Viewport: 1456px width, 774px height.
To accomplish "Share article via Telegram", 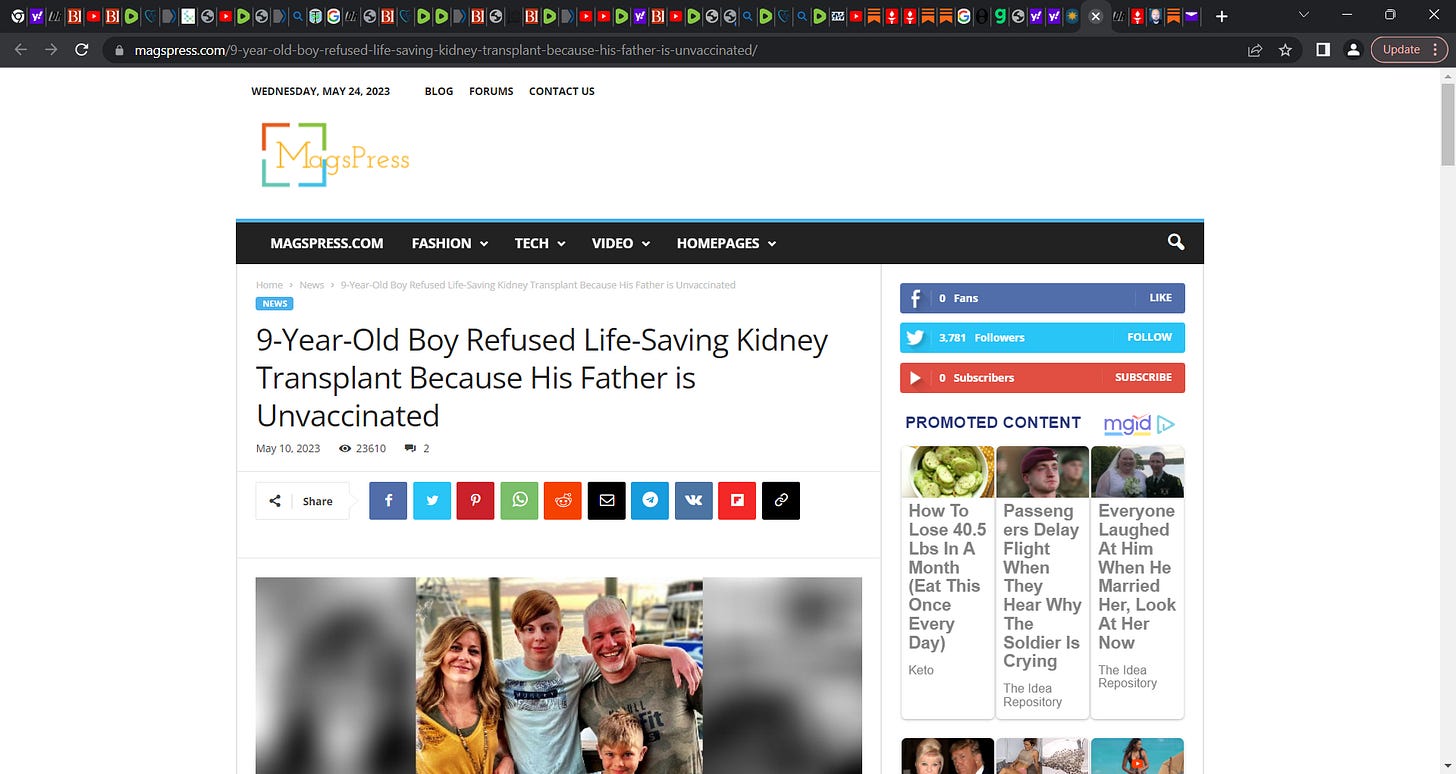I will tap(650, 500).
